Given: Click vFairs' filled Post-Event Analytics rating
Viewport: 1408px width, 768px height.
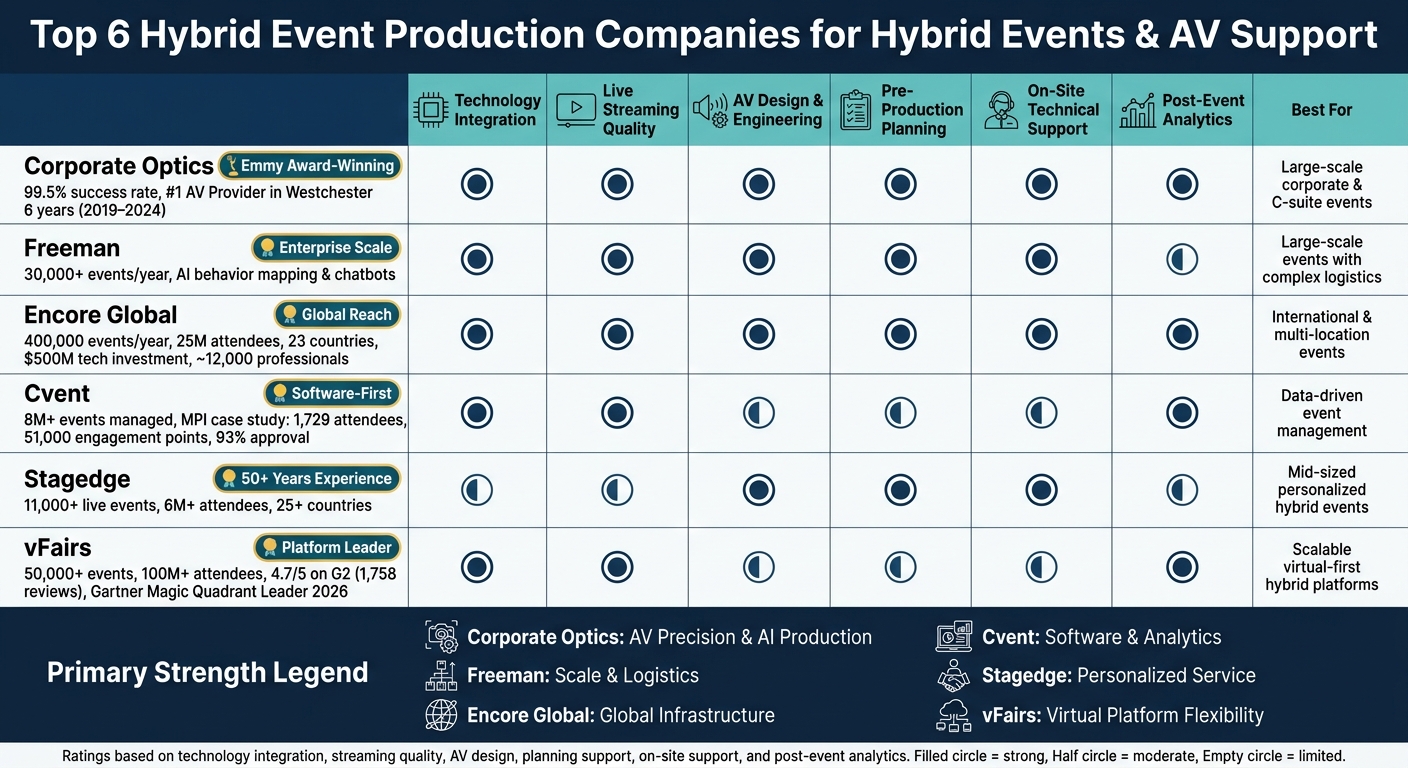Looking at the screenshot, I should click(x=1182, y=567).
